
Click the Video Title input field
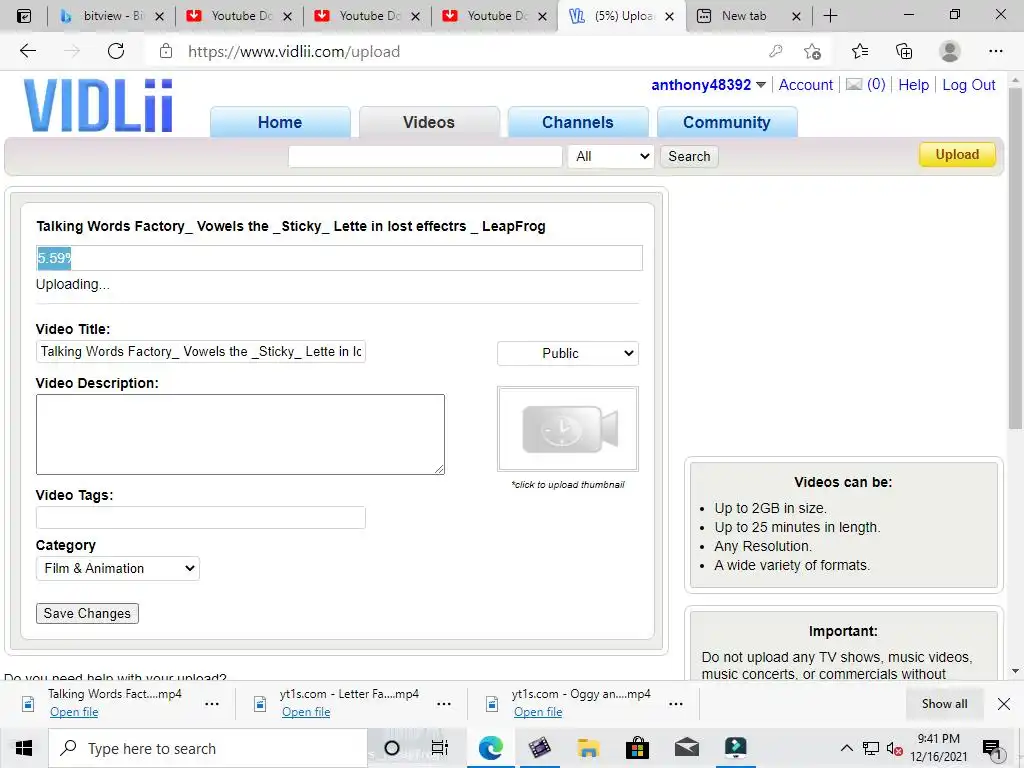[200, 351]
